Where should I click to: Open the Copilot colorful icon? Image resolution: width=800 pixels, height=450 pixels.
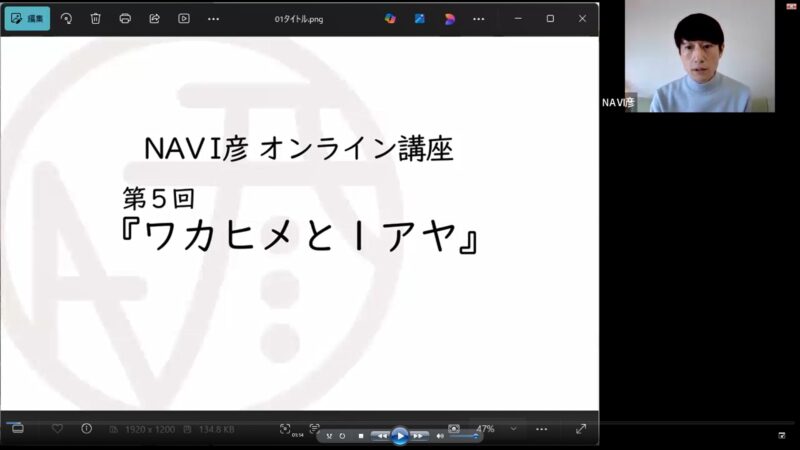[x=390, y=19]
